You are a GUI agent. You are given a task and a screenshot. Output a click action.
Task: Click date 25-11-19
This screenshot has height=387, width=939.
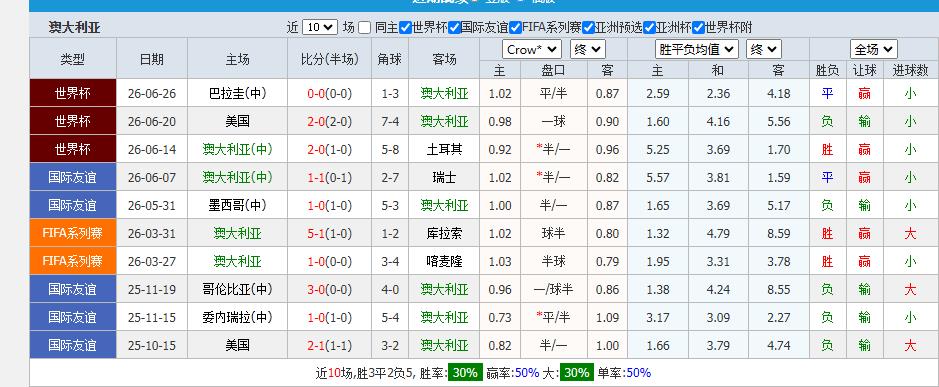coord(152,289)
